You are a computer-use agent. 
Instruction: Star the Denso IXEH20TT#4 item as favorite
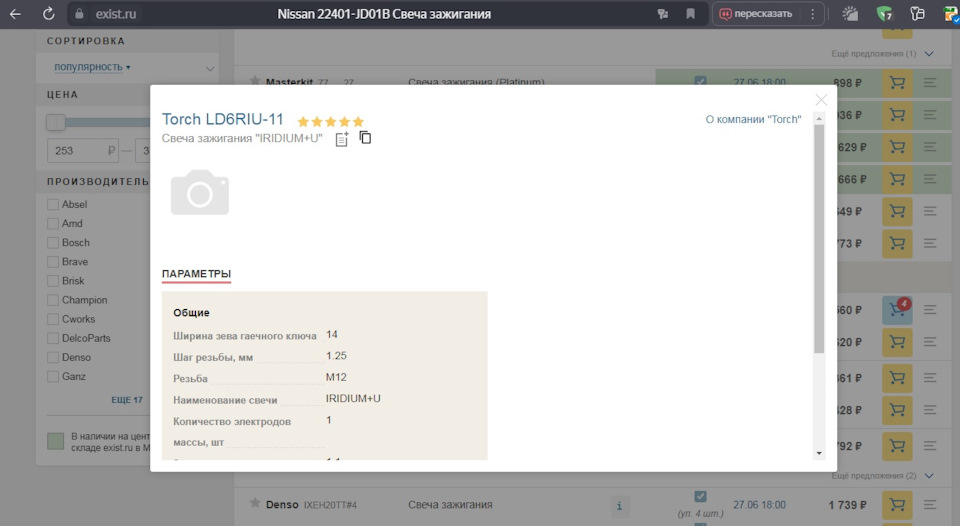[255, 503]
